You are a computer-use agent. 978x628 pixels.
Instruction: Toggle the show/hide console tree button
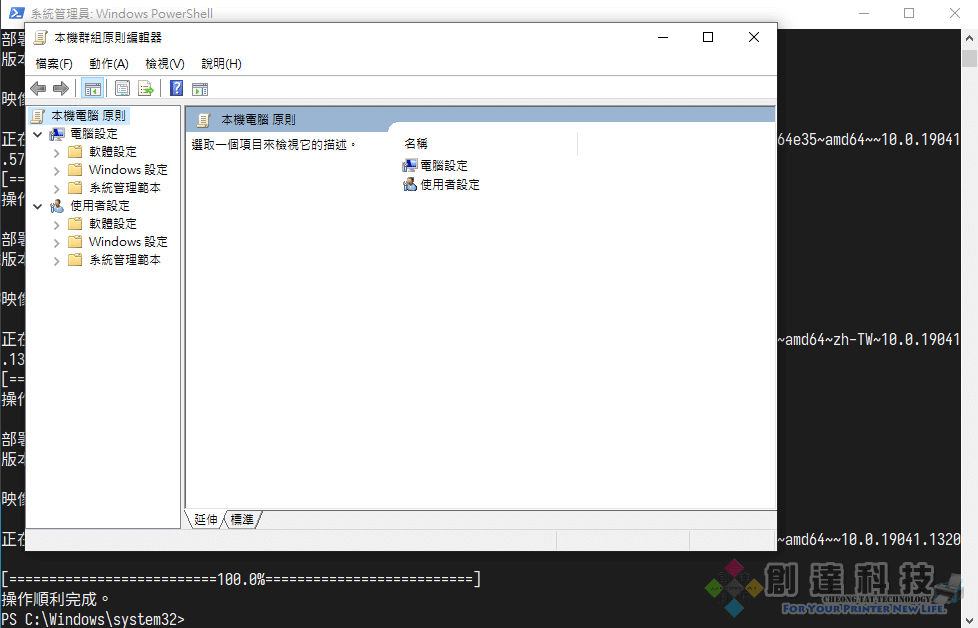[x=93, y=88]
